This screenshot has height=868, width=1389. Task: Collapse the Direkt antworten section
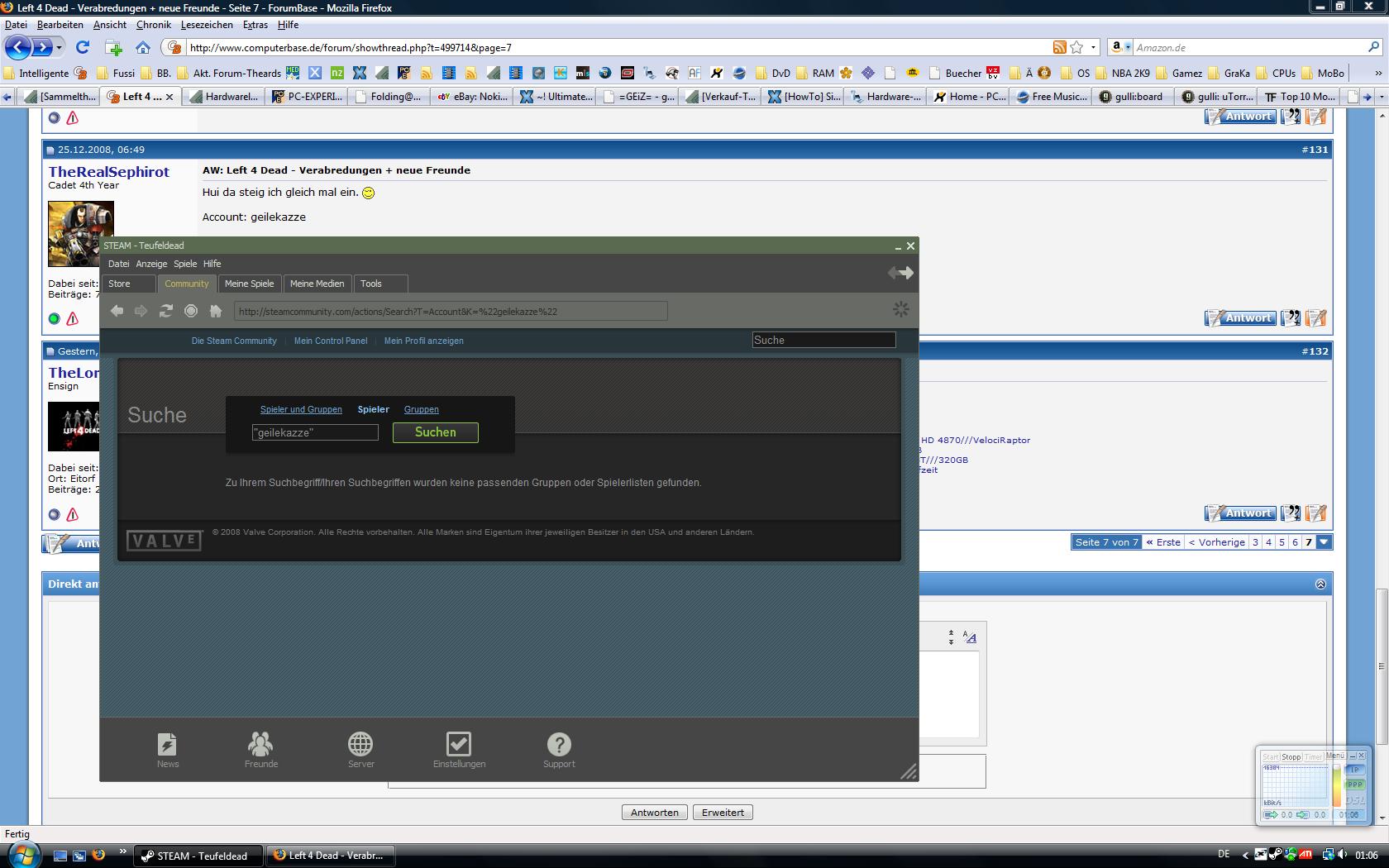tap(1320, 584)
